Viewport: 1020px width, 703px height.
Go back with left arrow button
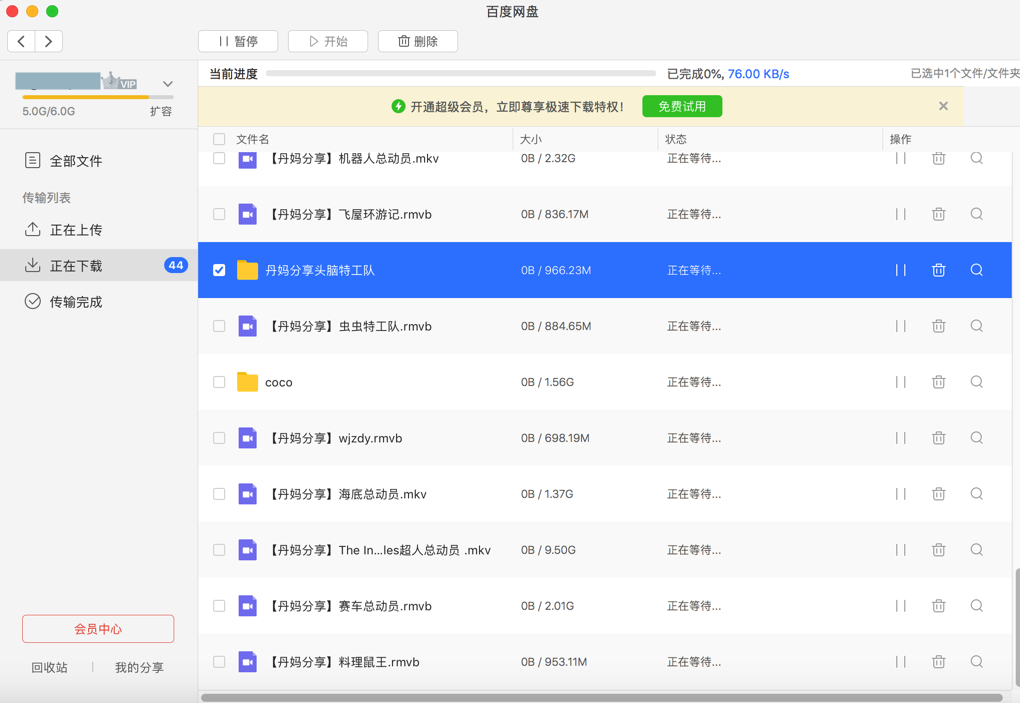(x=21, y=42)
